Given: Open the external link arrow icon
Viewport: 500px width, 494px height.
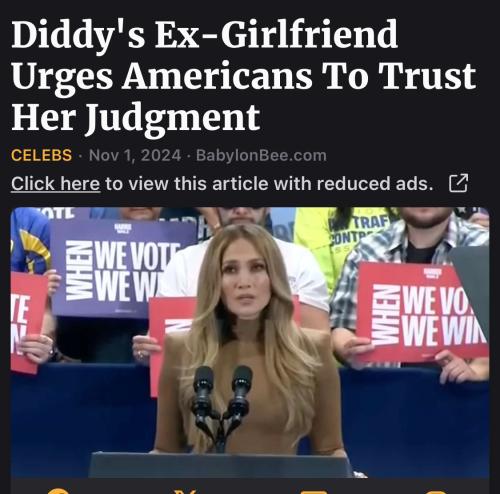Looking at the screenshot, I should coord(459,183).
